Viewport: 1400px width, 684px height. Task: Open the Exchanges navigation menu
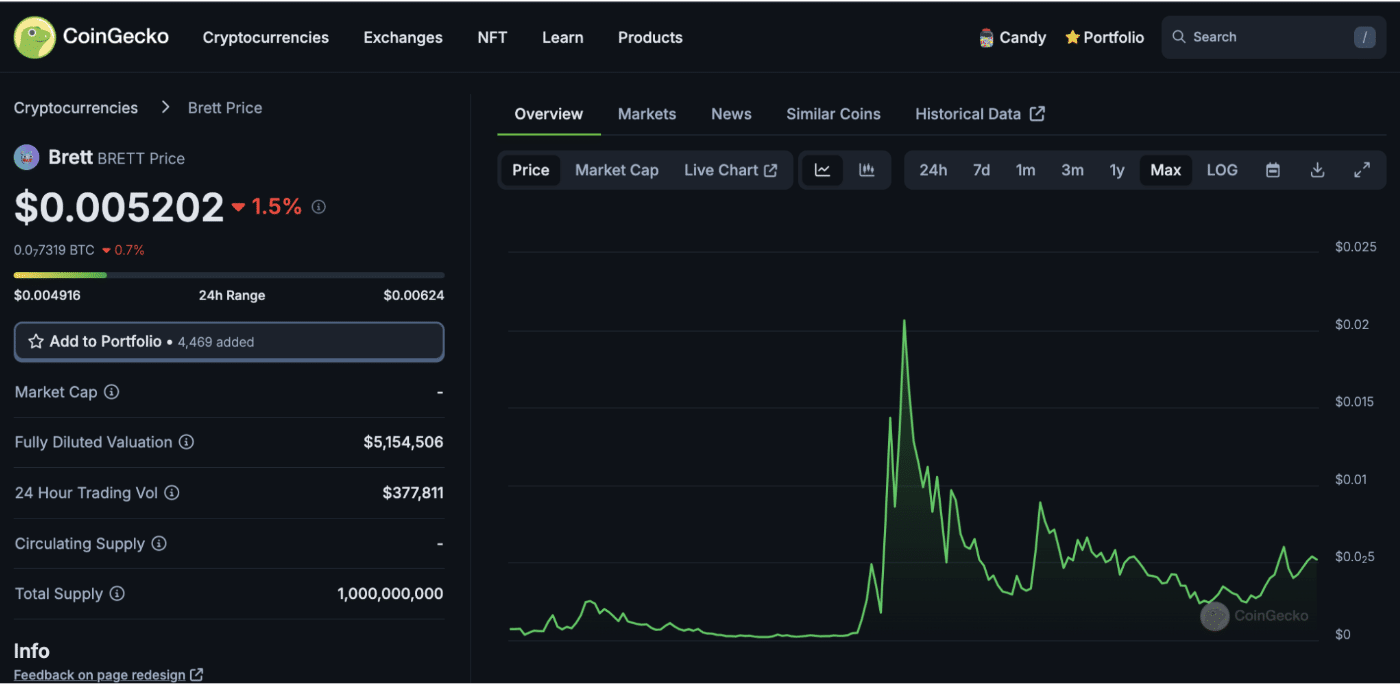coord(403,37)
